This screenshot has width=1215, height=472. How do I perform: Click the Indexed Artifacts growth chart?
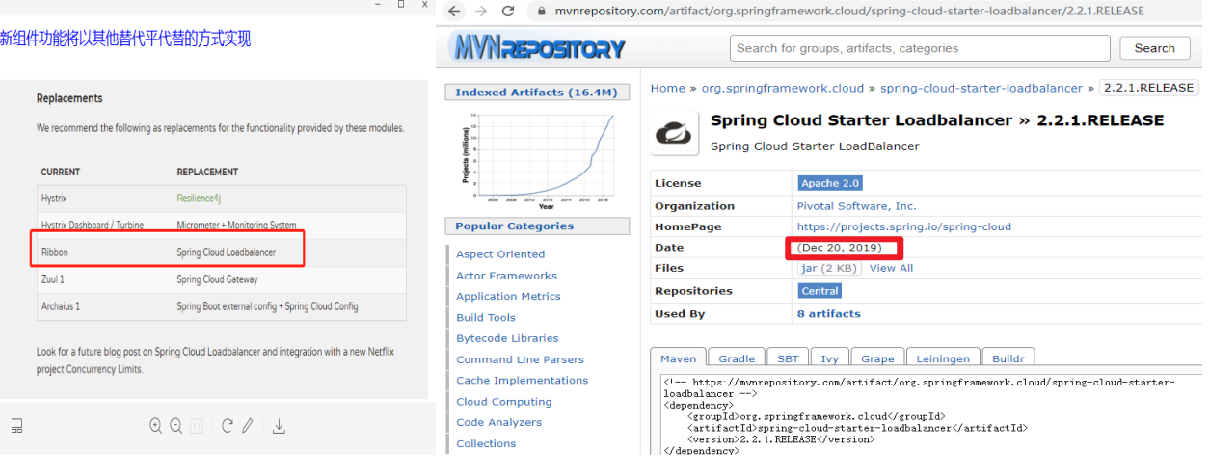(537, 159)
